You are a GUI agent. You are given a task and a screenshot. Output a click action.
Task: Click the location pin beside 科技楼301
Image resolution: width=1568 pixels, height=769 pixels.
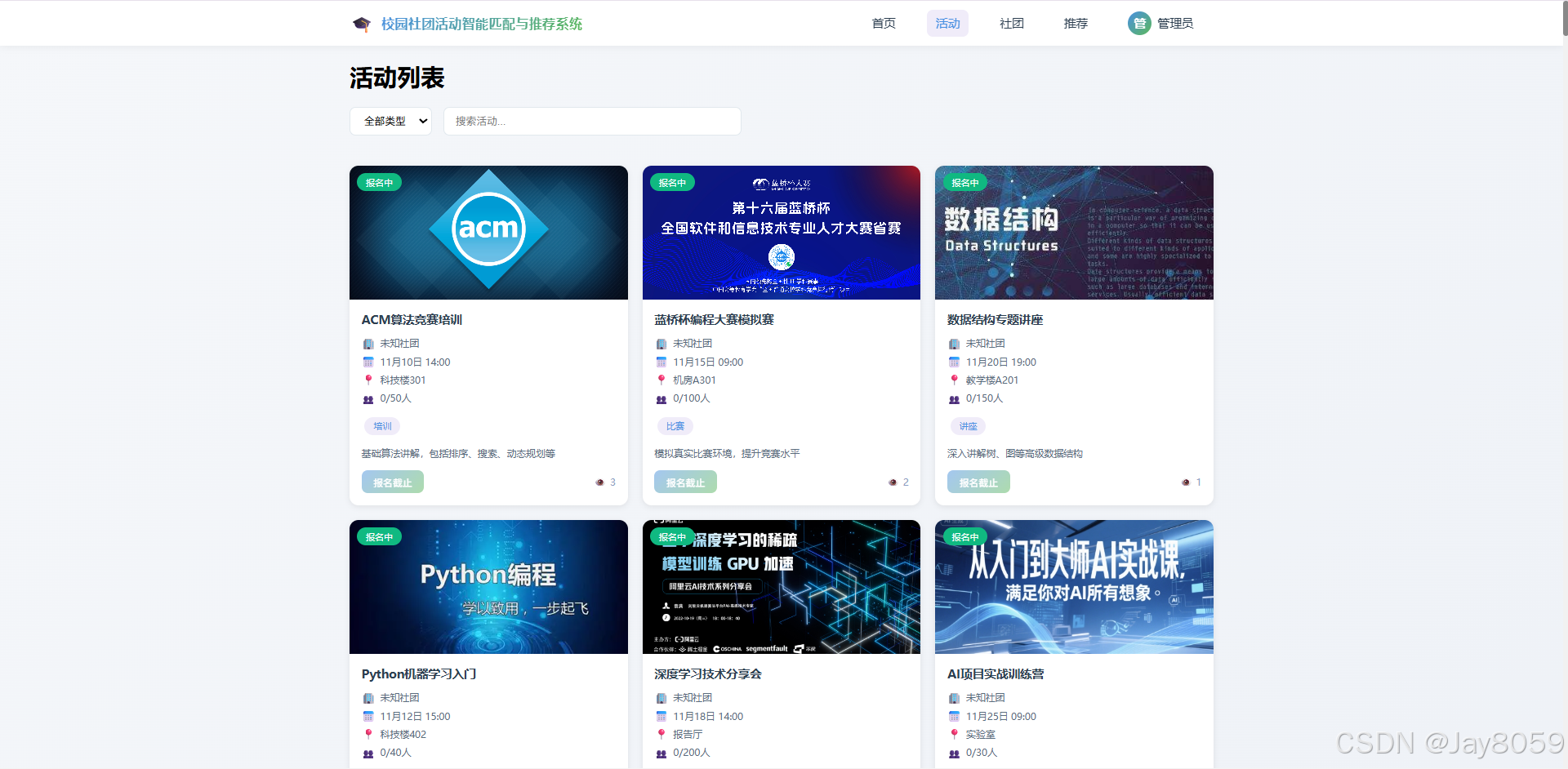pyautogui.click(x=368, y=380)
